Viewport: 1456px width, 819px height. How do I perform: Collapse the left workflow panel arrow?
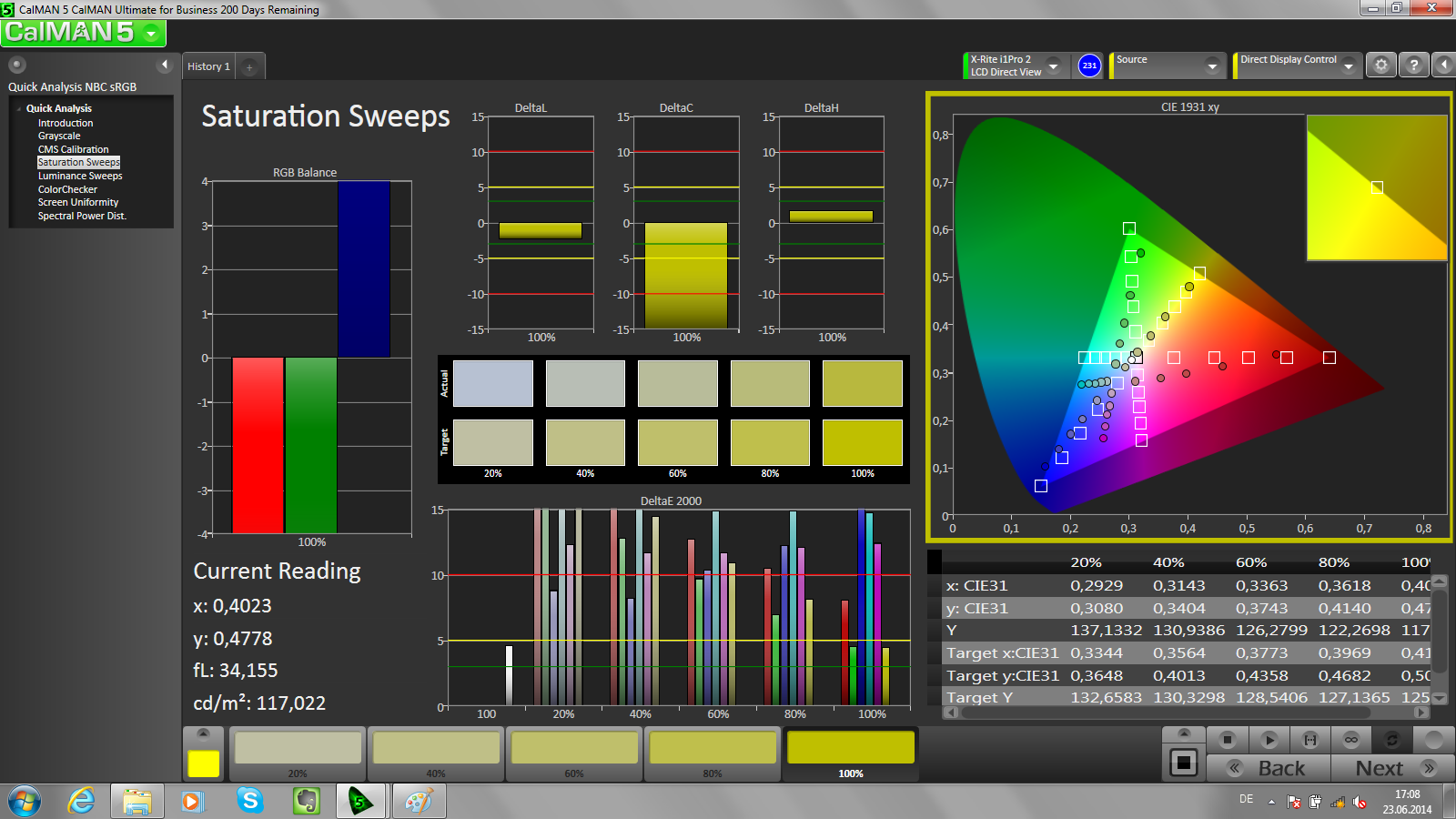(x=165, y=65)
